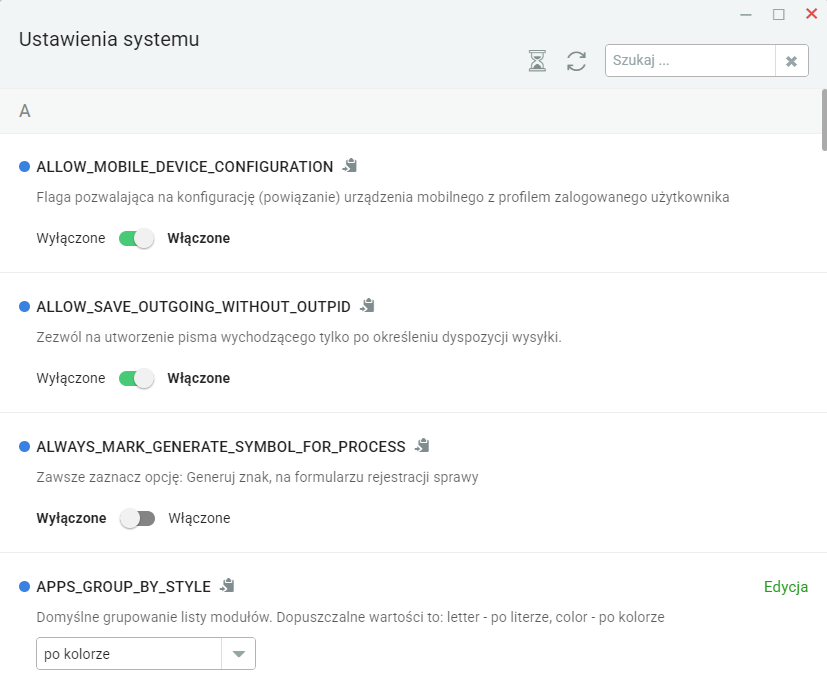Screen dimensions: 827x689
Task: Select the ALWAYS_MARK_GENERATE_SYMBOL_FOR_PROCESS setting name
Action: click(x=221, y=447)
